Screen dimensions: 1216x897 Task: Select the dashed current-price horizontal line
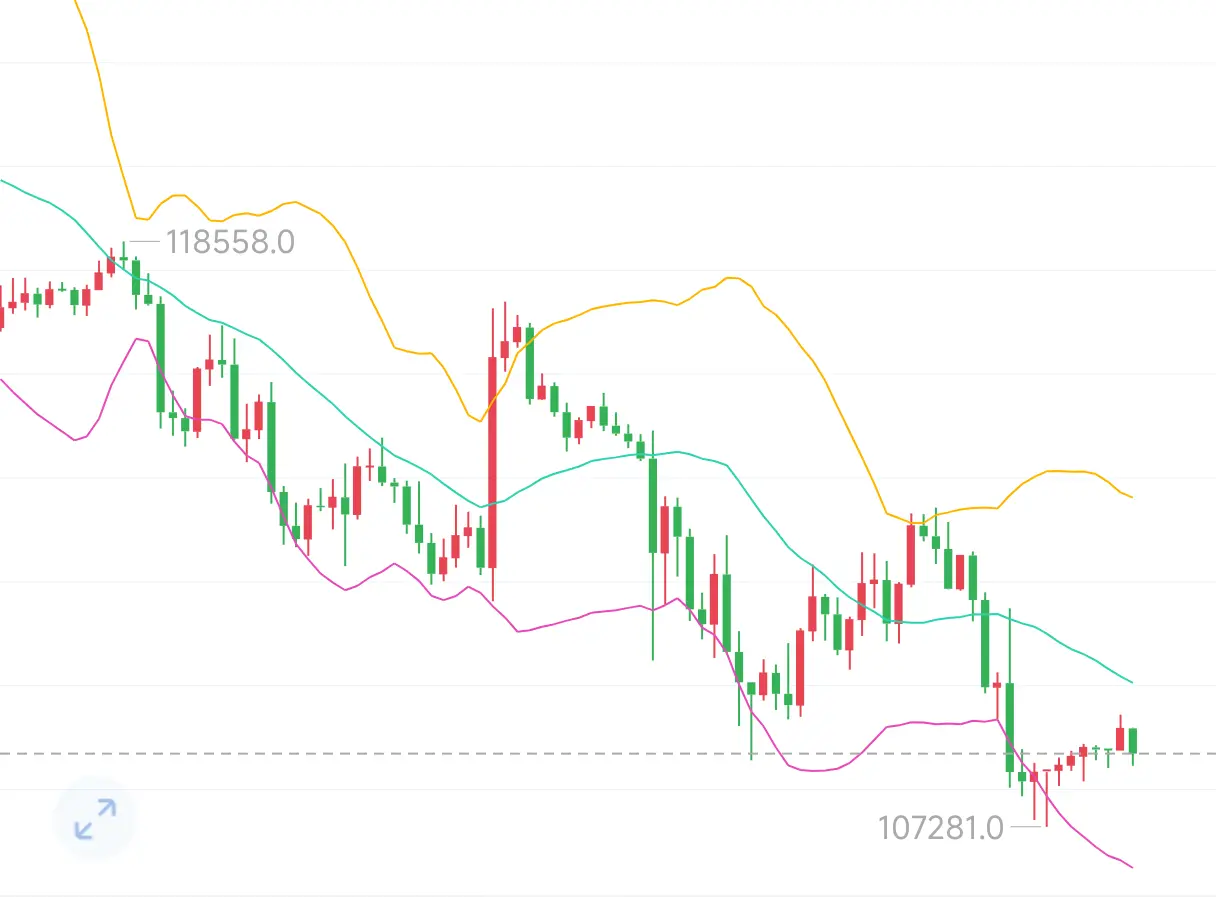tap(608, 753)
